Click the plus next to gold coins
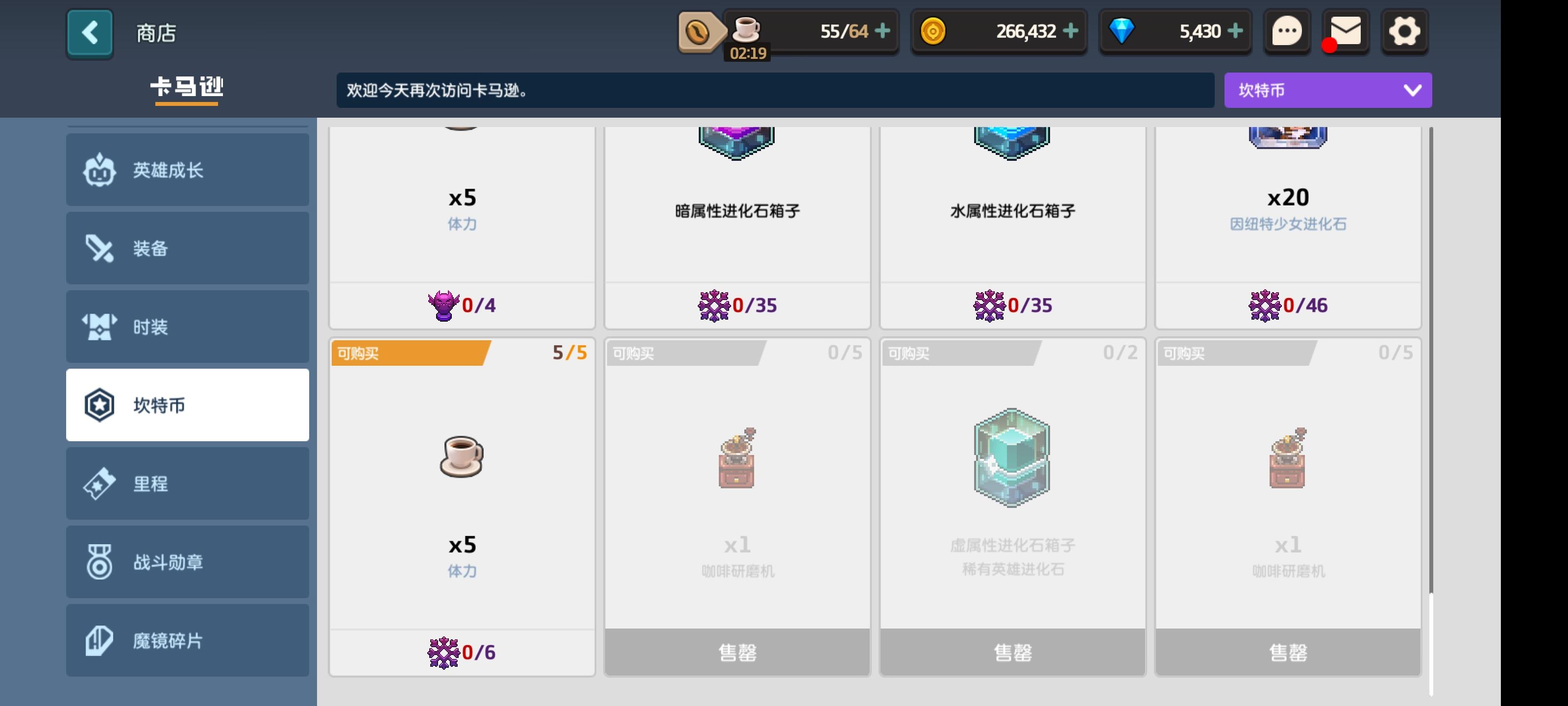Image resolution: width=1568 pixels, height=706 pixels. tap(1070, 30)
